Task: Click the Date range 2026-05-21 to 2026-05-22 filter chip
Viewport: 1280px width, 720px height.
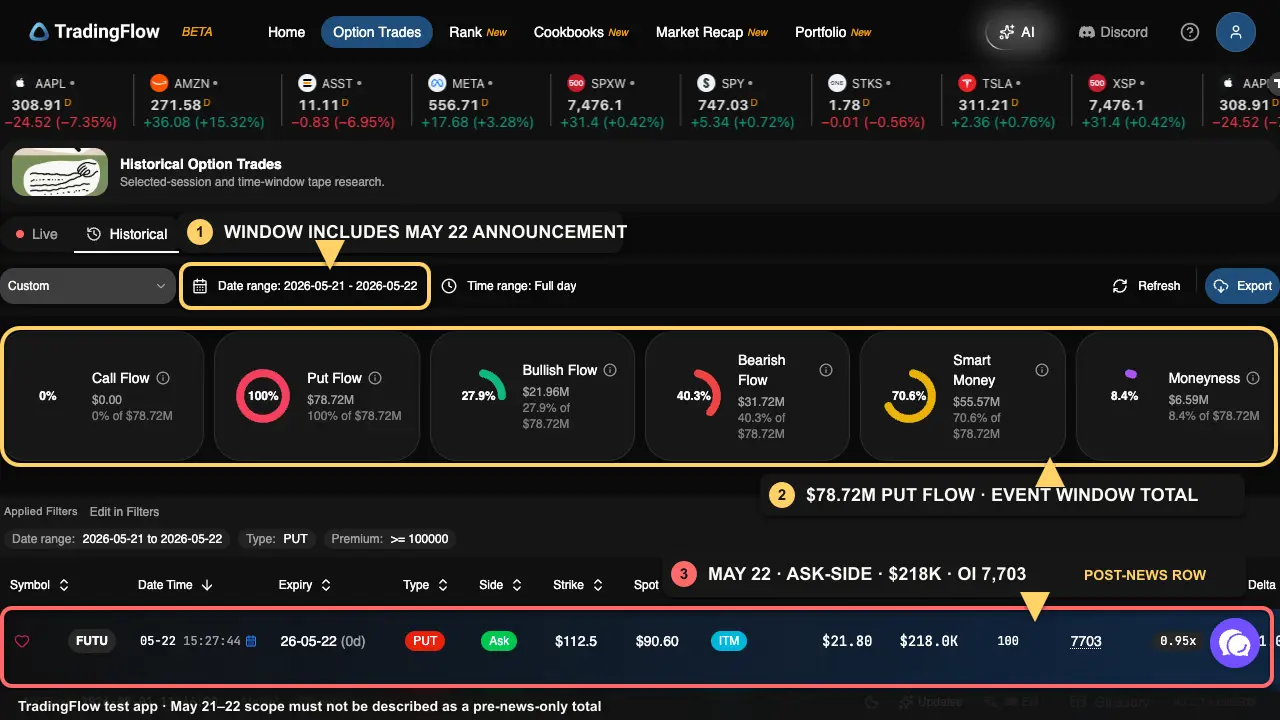Action: 117,539
